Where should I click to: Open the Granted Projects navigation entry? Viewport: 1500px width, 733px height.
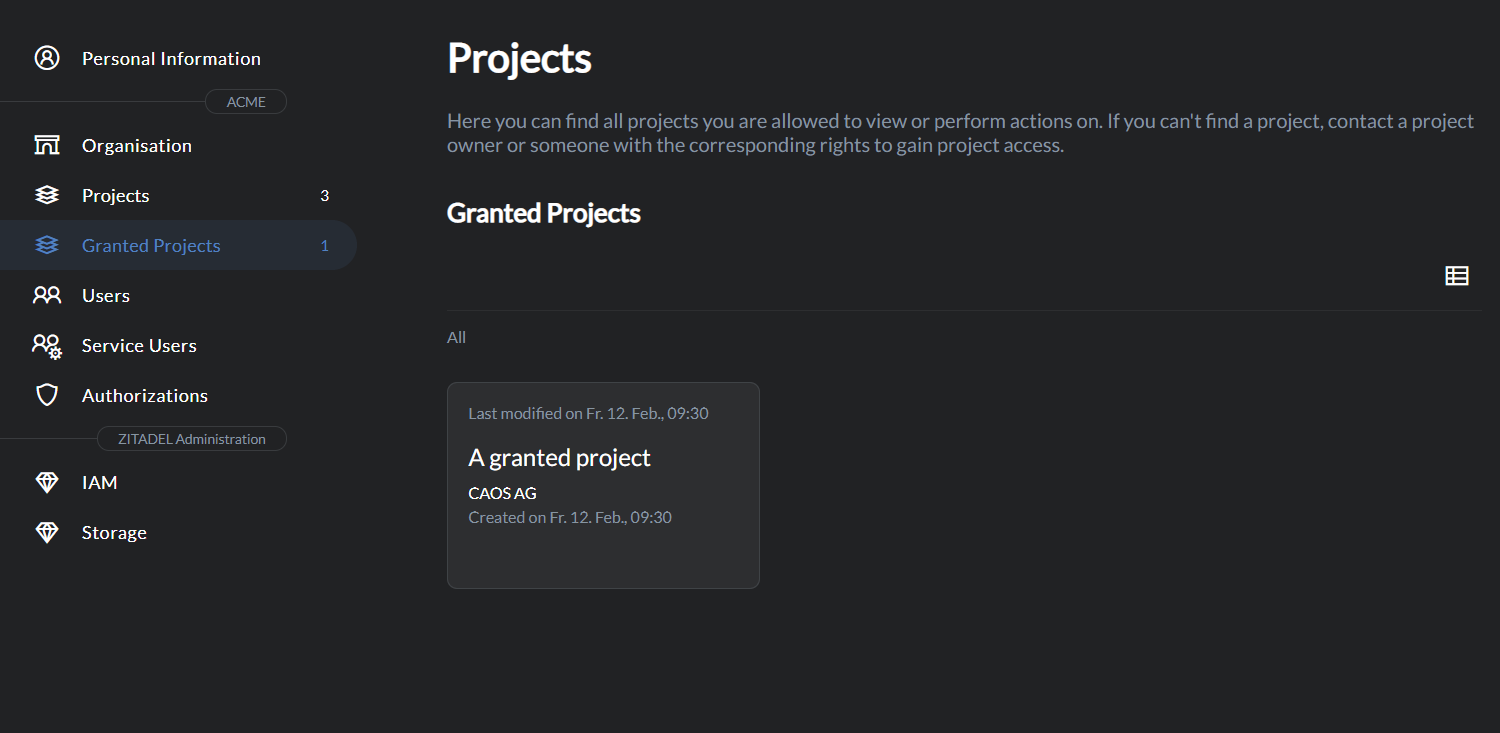[151, 245]
